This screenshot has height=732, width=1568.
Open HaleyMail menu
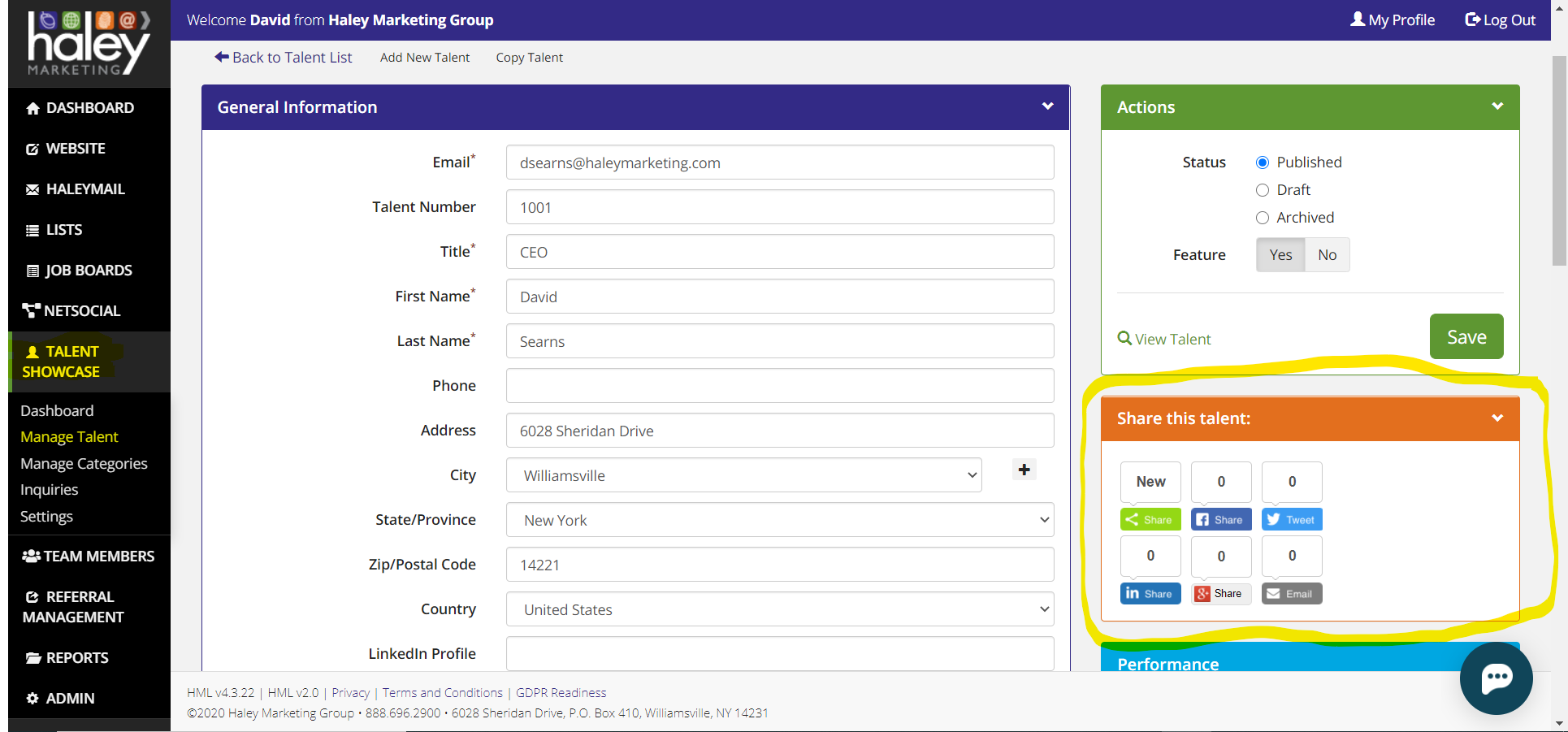click(89, 189)
